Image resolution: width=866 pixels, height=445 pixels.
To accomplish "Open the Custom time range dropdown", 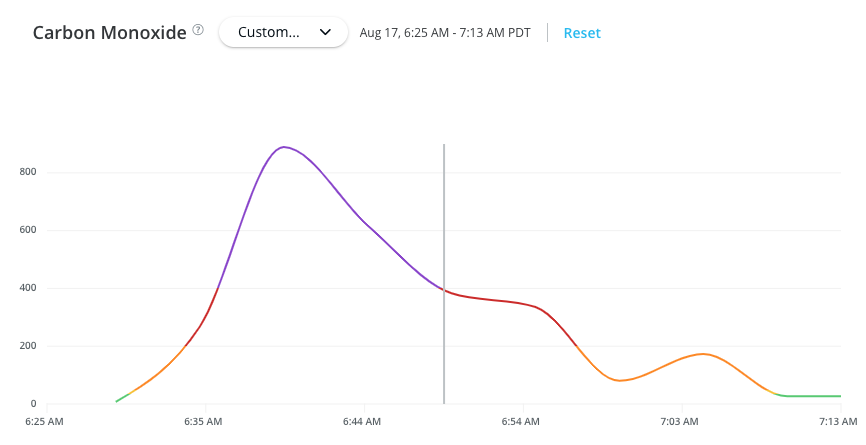I will pyautogui.click(x=282, y=32).
